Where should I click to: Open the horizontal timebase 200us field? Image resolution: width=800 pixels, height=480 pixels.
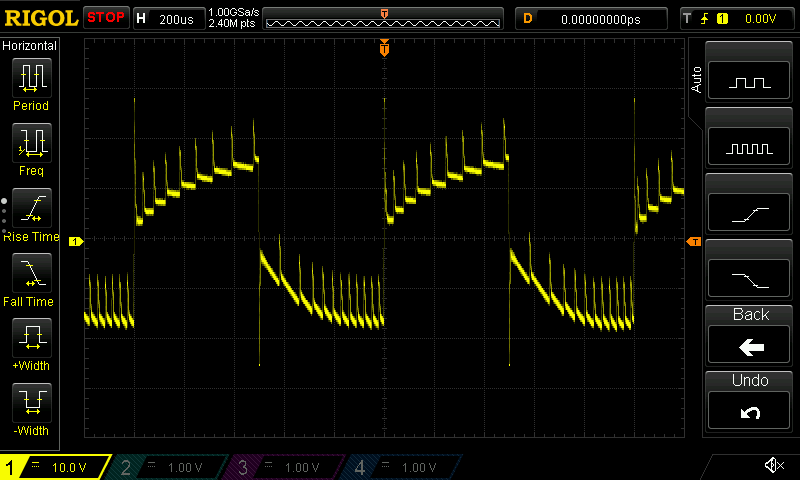click(x=169, y=19)
